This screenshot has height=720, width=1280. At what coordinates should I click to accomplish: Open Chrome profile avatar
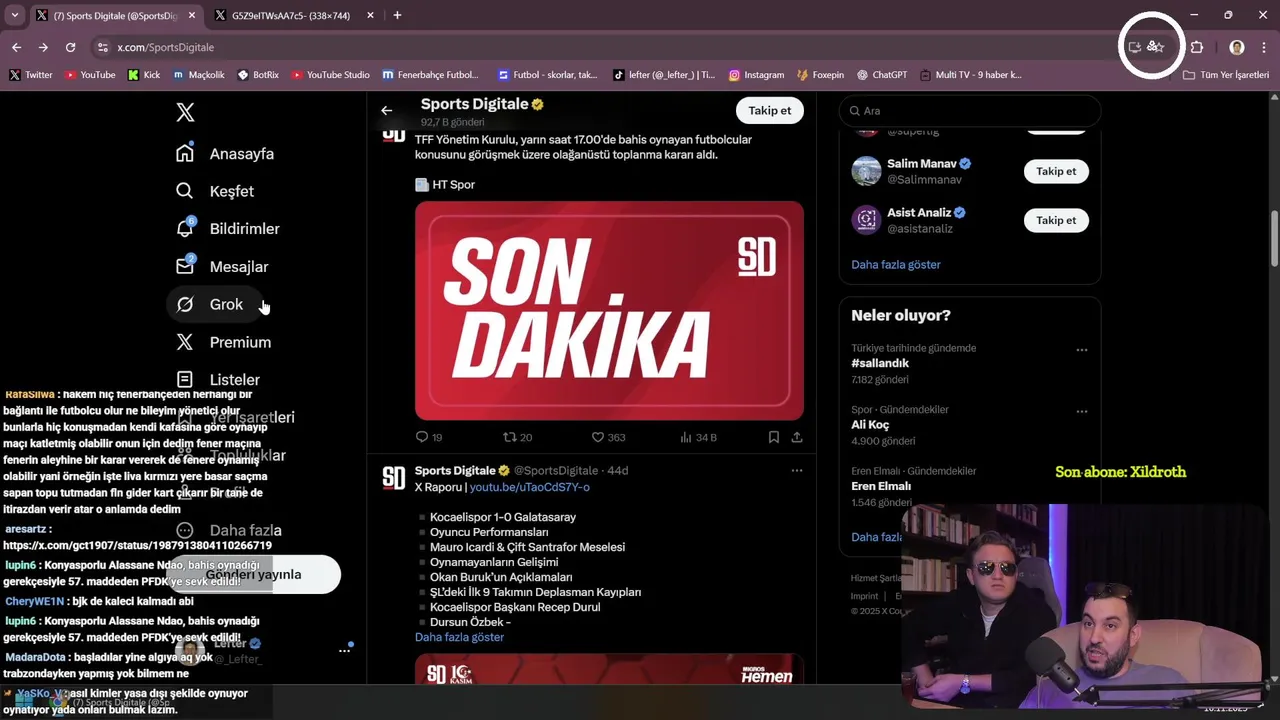pos(1237,47)
